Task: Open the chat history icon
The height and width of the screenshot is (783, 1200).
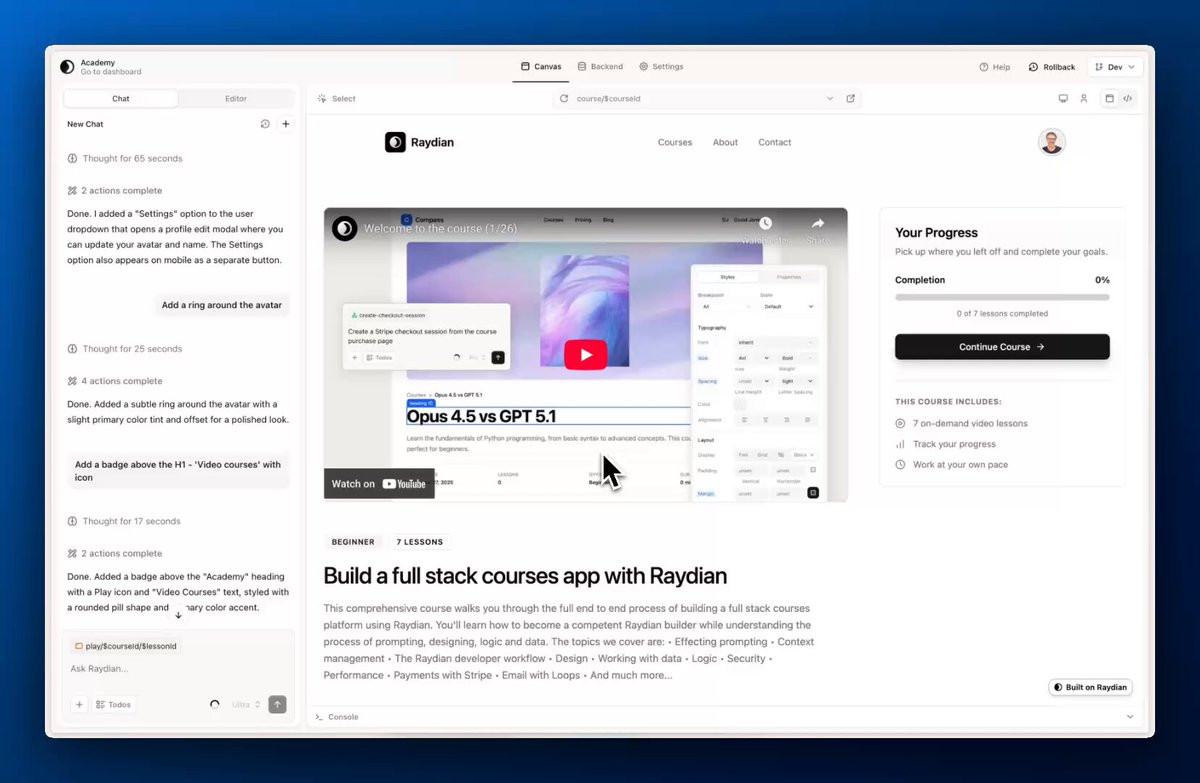Action: tap(265, 124)
